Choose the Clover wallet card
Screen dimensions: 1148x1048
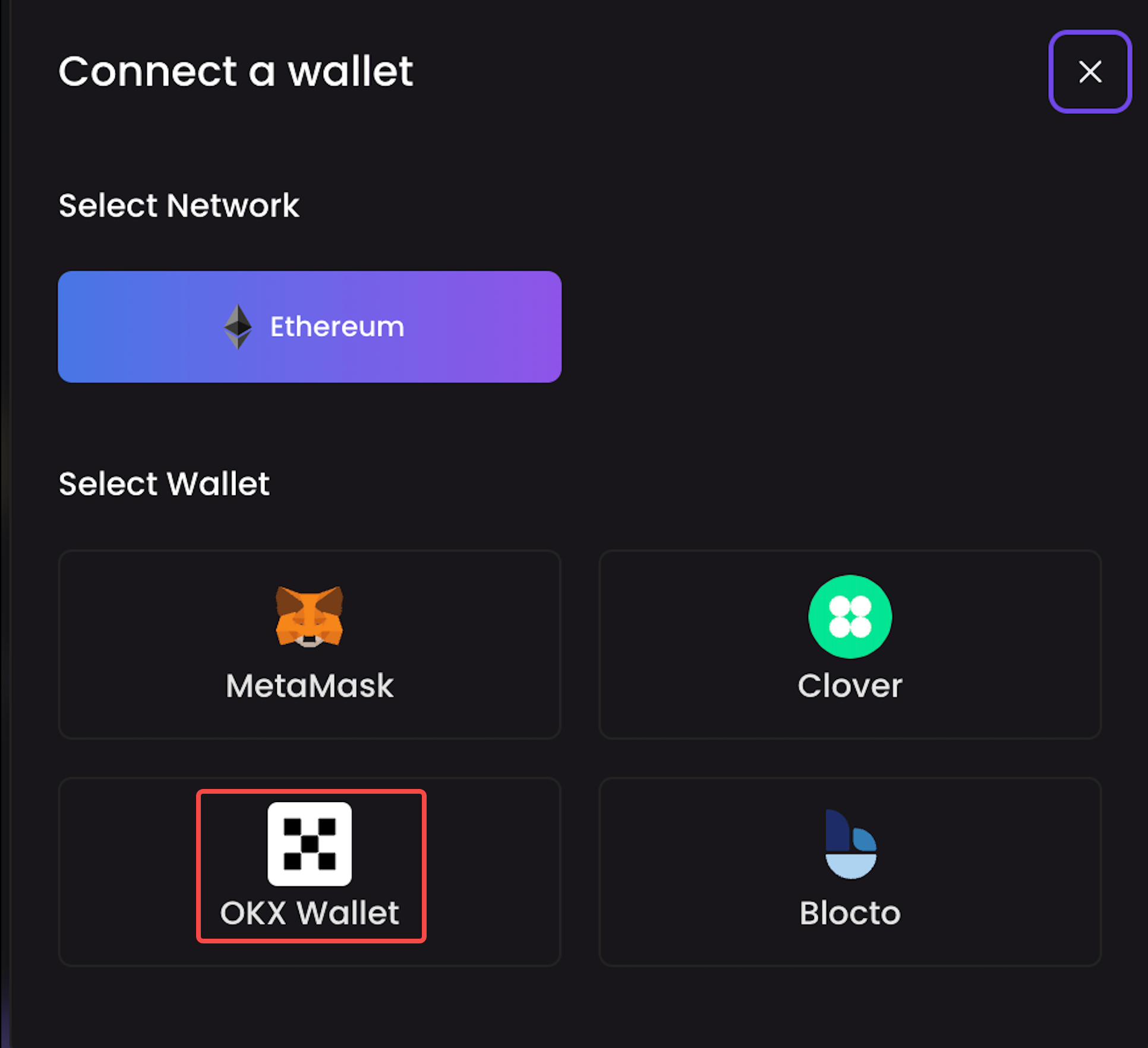850,645
